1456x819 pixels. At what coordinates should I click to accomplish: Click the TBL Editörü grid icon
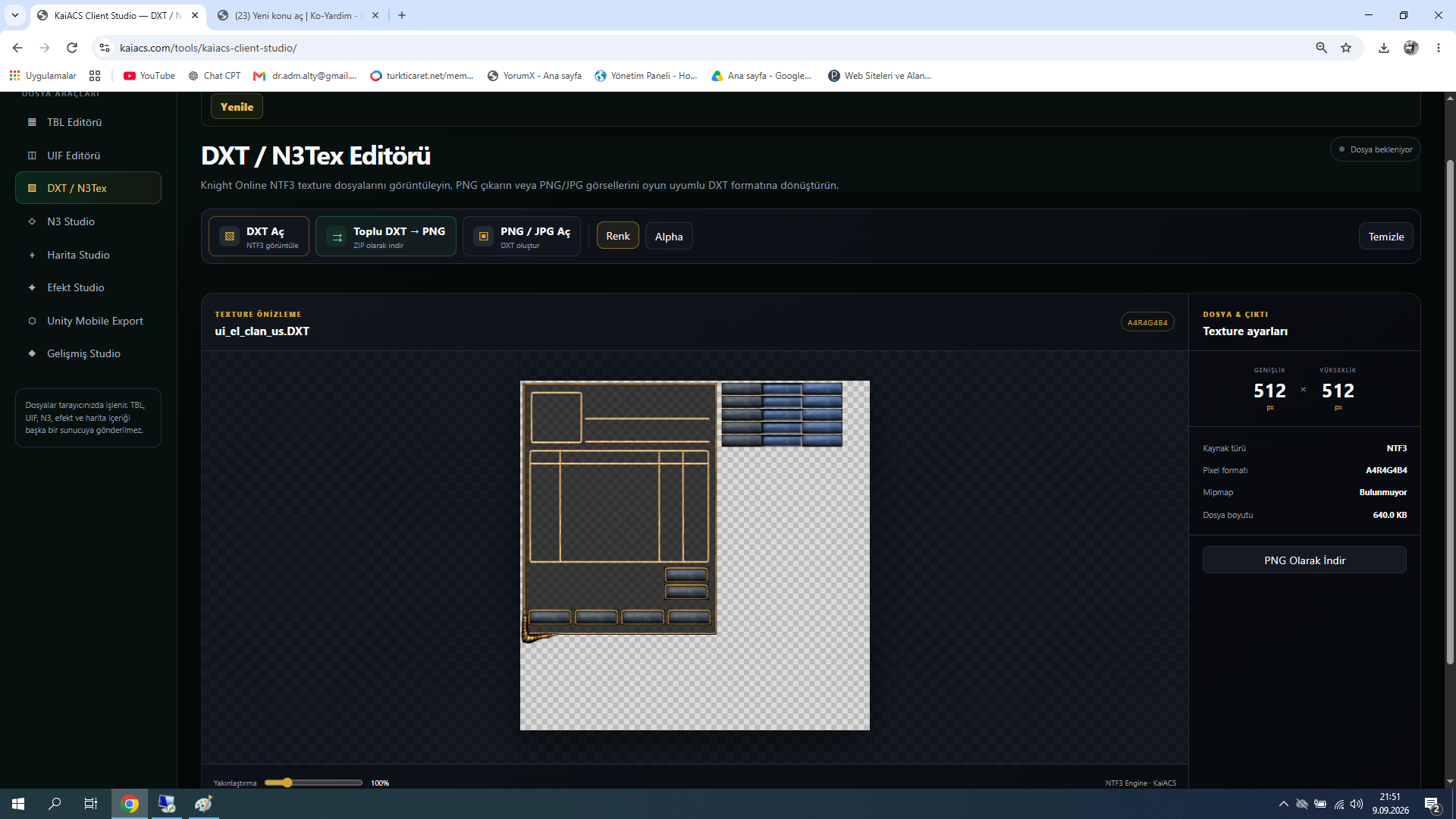coord(32,122)
